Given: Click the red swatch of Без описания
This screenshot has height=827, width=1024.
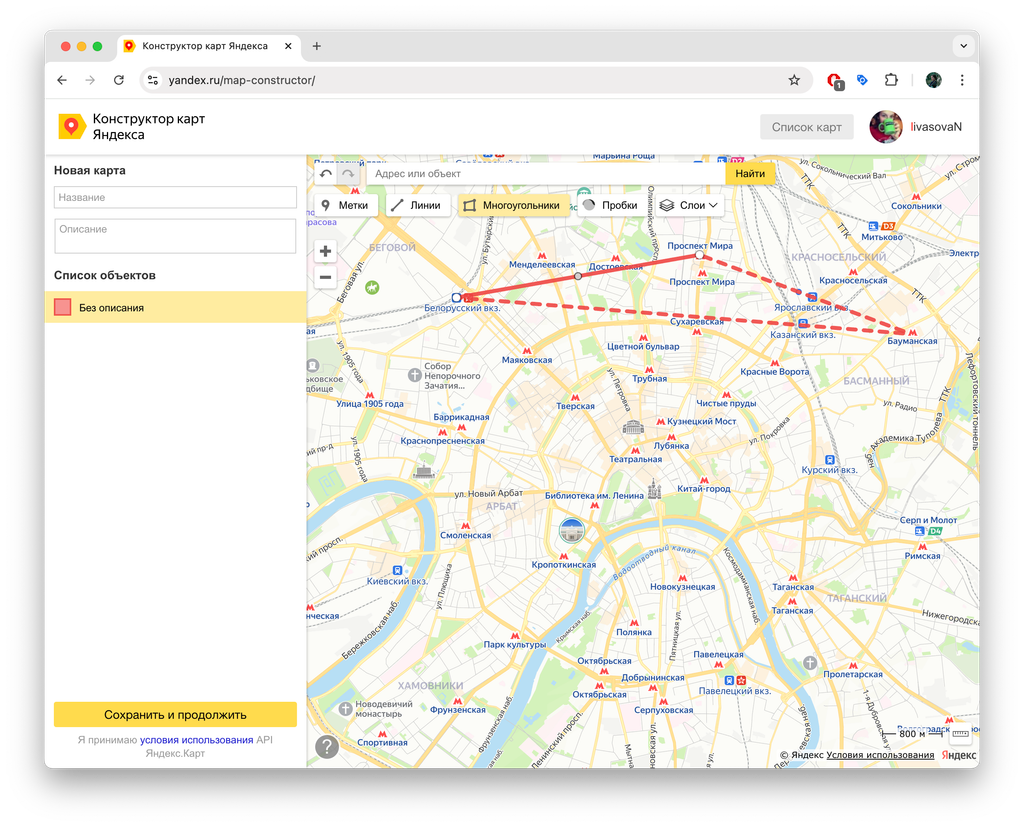Looking at the screenshot, I should click(63, 307).
